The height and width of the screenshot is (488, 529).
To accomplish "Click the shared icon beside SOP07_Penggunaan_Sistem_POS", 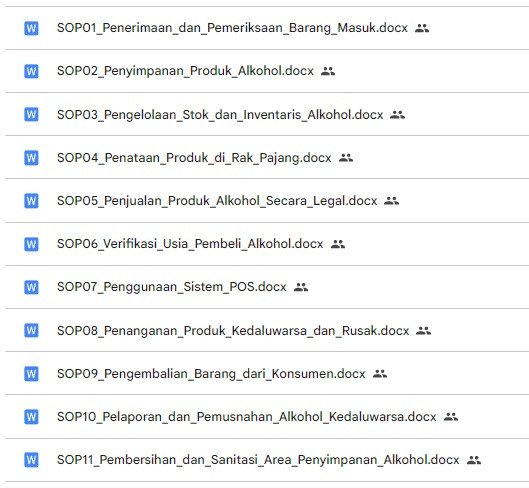I will [301, 287].
